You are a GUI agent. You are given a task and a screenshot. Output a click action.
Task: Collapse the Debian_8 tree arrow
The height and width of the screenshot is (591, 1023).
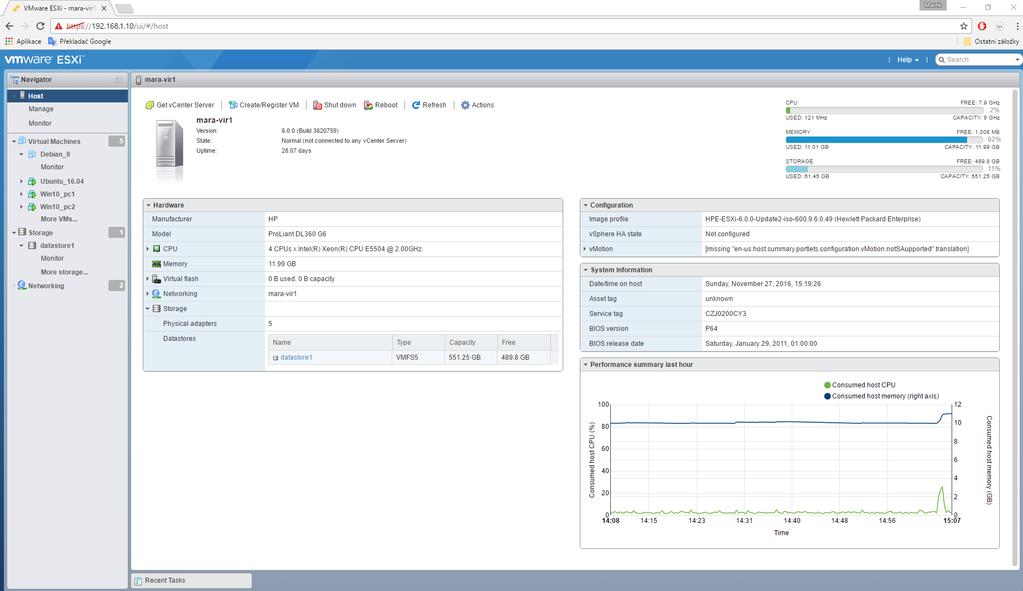point(22,154)
